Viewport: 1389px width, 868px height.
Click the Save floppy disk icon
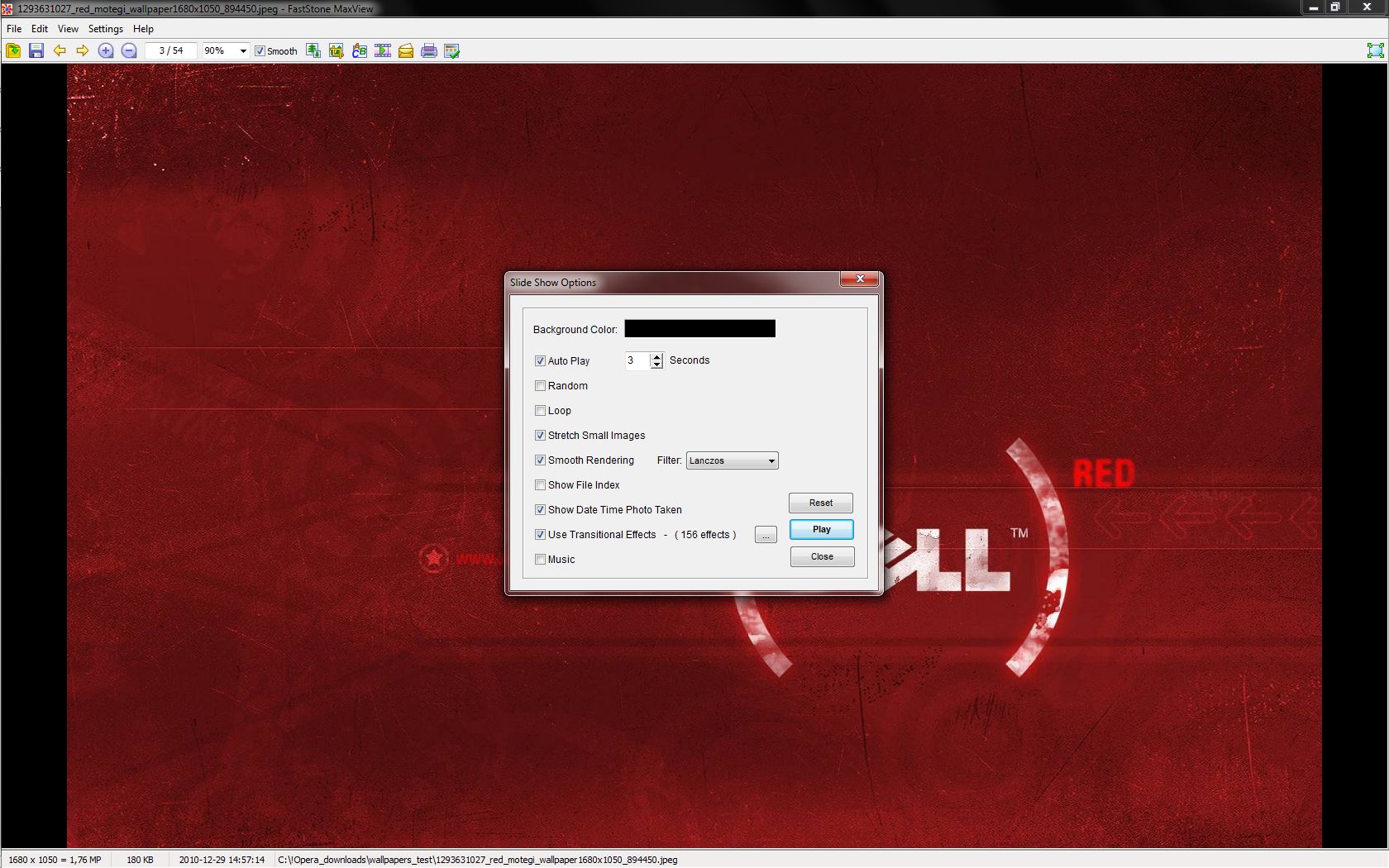pyautogui.click(x=36, y=50)
